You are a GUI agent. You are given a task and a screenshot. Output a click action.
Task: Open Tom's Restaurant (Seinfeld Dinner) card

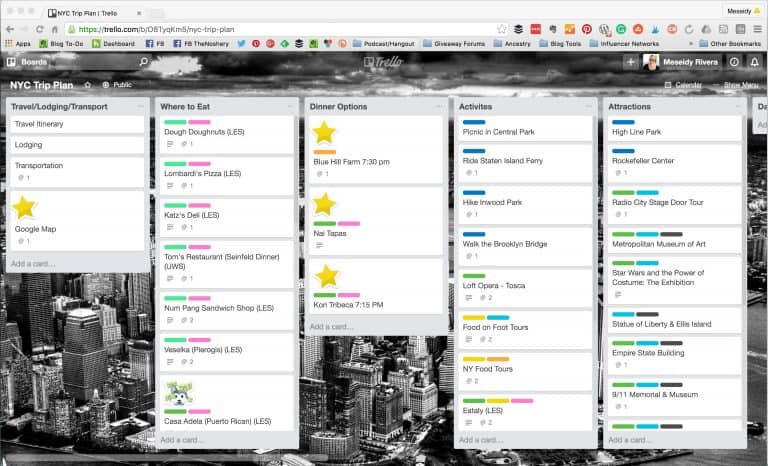(227, 264)
